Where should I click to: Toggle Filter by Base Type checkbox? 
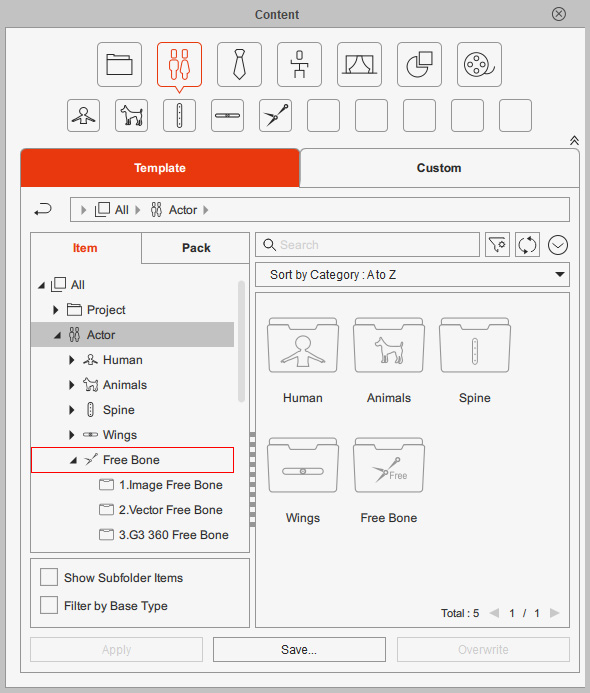[x=49, y=605]
